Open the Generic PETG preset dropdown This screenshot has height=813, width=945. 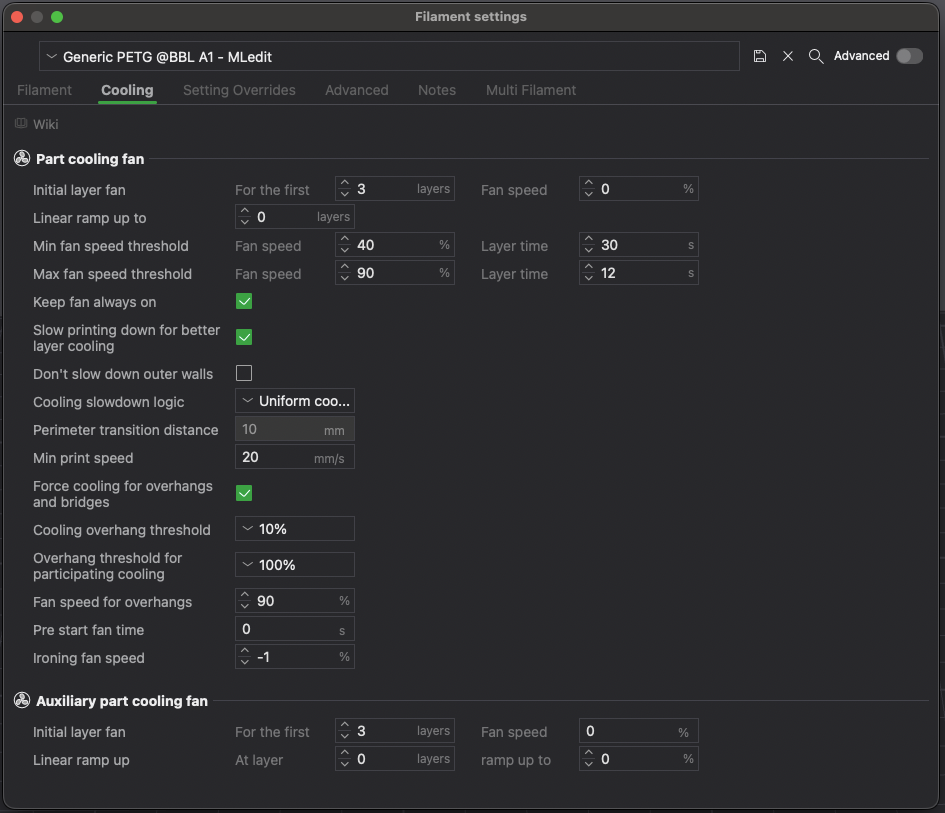tap(389, 57)
